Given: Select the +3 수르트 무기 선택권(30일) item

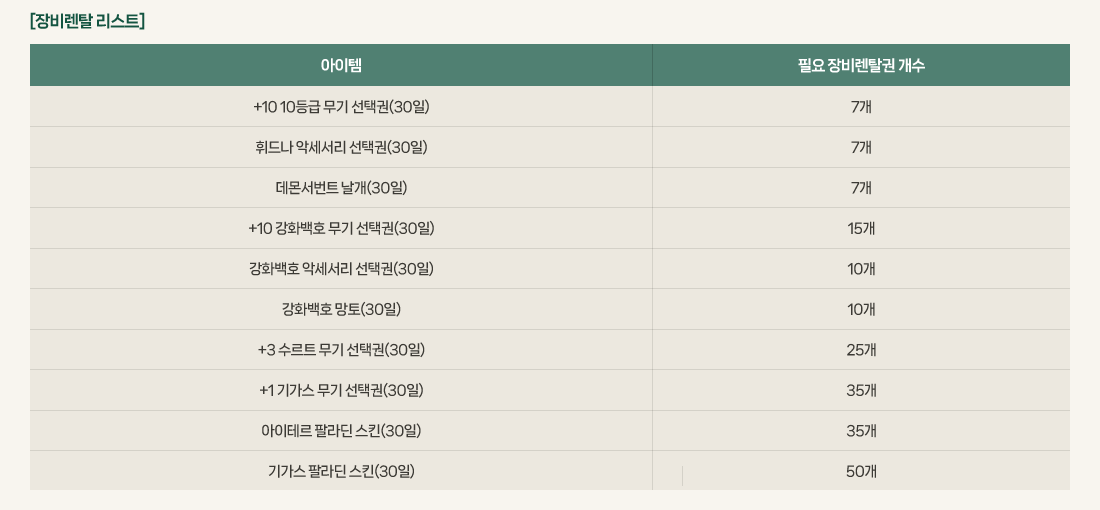Looking at the screenshot, I should (341, 350).
